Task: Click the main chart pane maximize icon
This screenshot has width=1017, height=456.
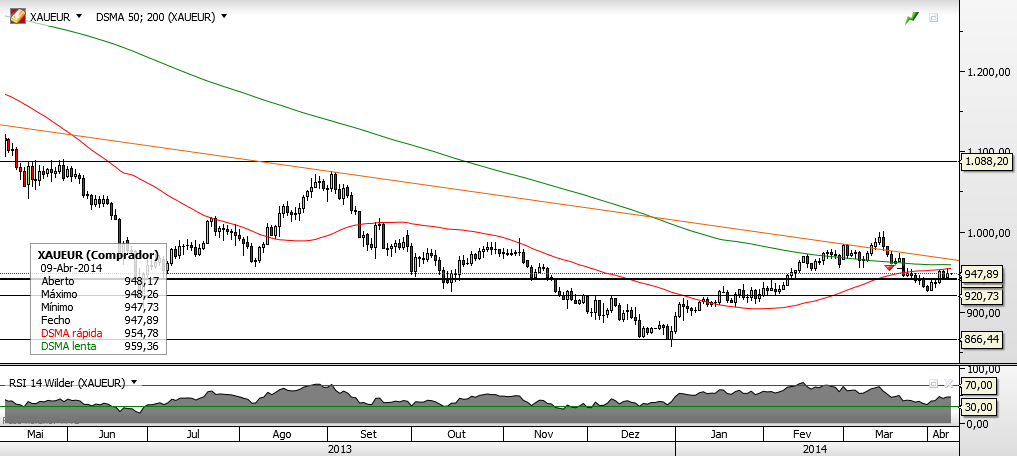Action: click(934, 18)
